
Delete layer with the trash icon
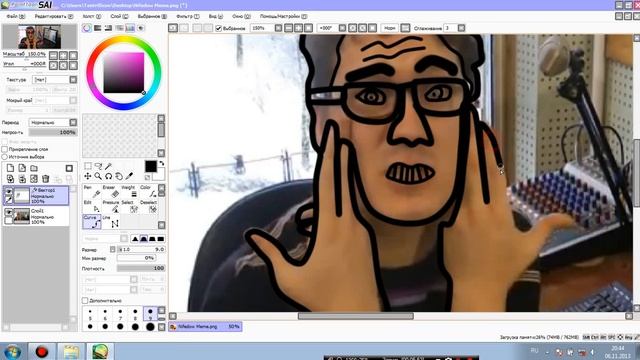tap(46, 178)
